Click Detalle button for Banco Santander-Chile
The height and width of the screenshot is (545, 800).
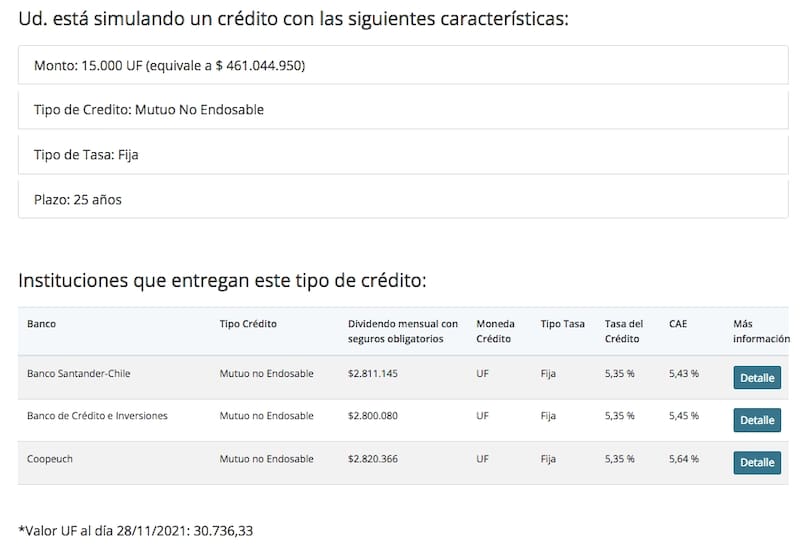(x=757, y=378)
